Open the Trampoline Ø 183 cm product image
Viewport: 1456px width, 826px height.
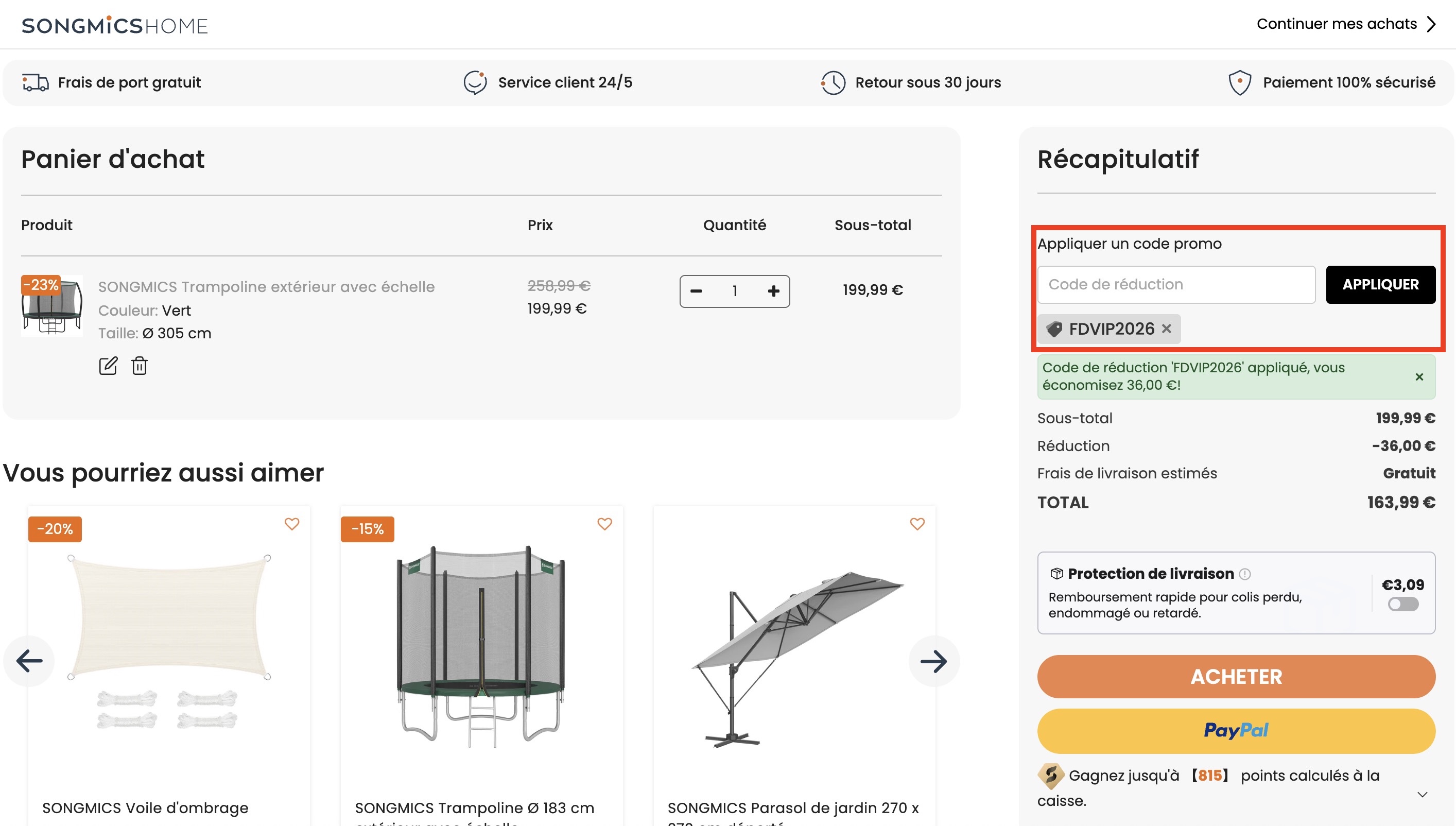[x=481, y=647]
